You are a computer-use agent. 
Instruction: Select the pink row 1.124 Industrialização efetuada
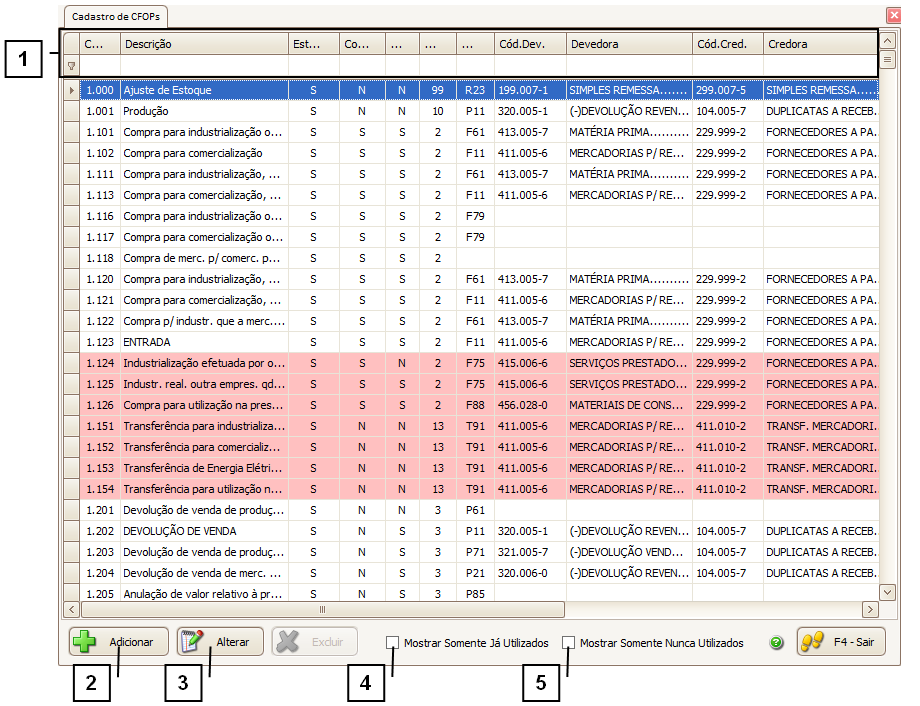[x=204, y=363]
